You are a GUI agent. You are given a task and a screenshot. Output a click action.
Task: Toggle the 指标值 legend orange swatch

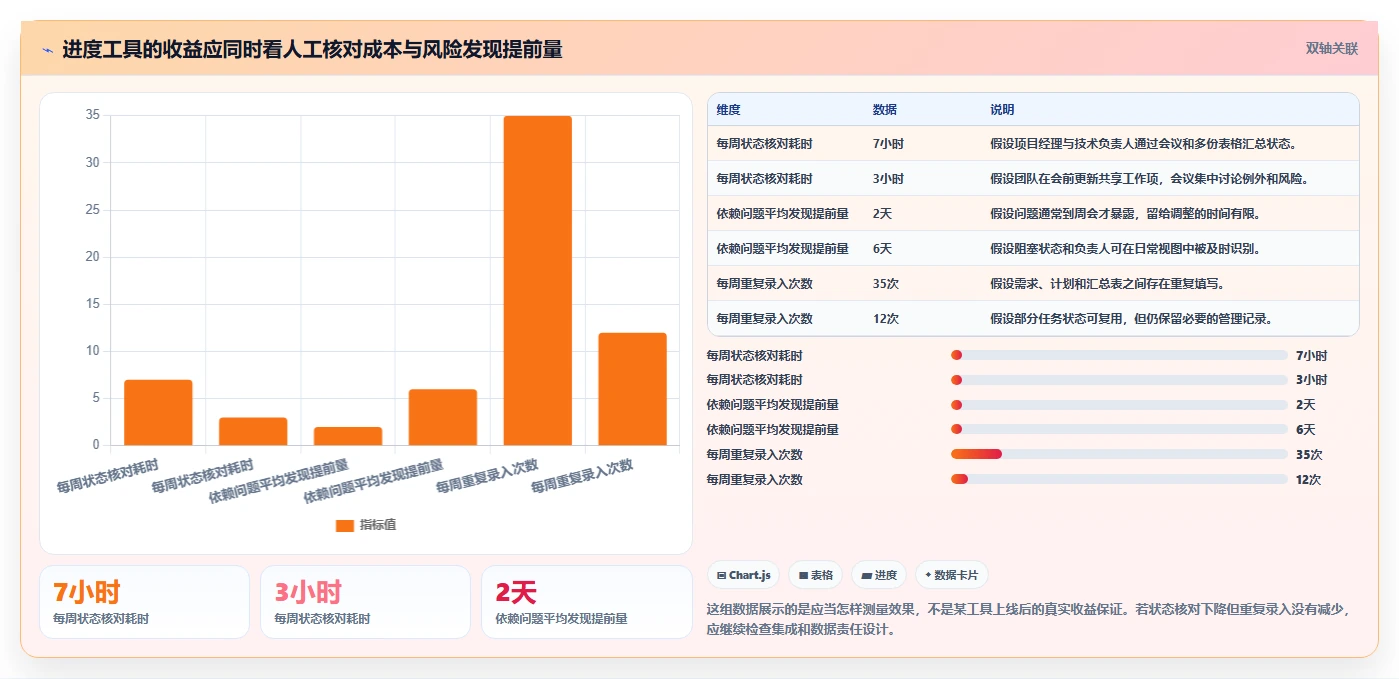(345, 525)
